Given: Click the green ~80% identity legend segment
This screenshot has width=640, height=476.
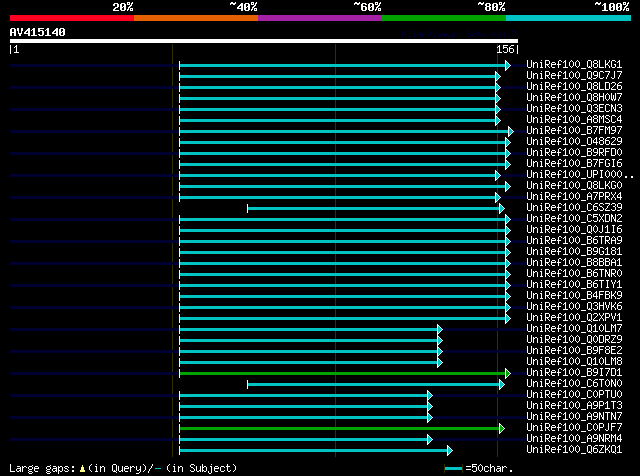Looking at the screenshot, I should click(x=444, y=18).
